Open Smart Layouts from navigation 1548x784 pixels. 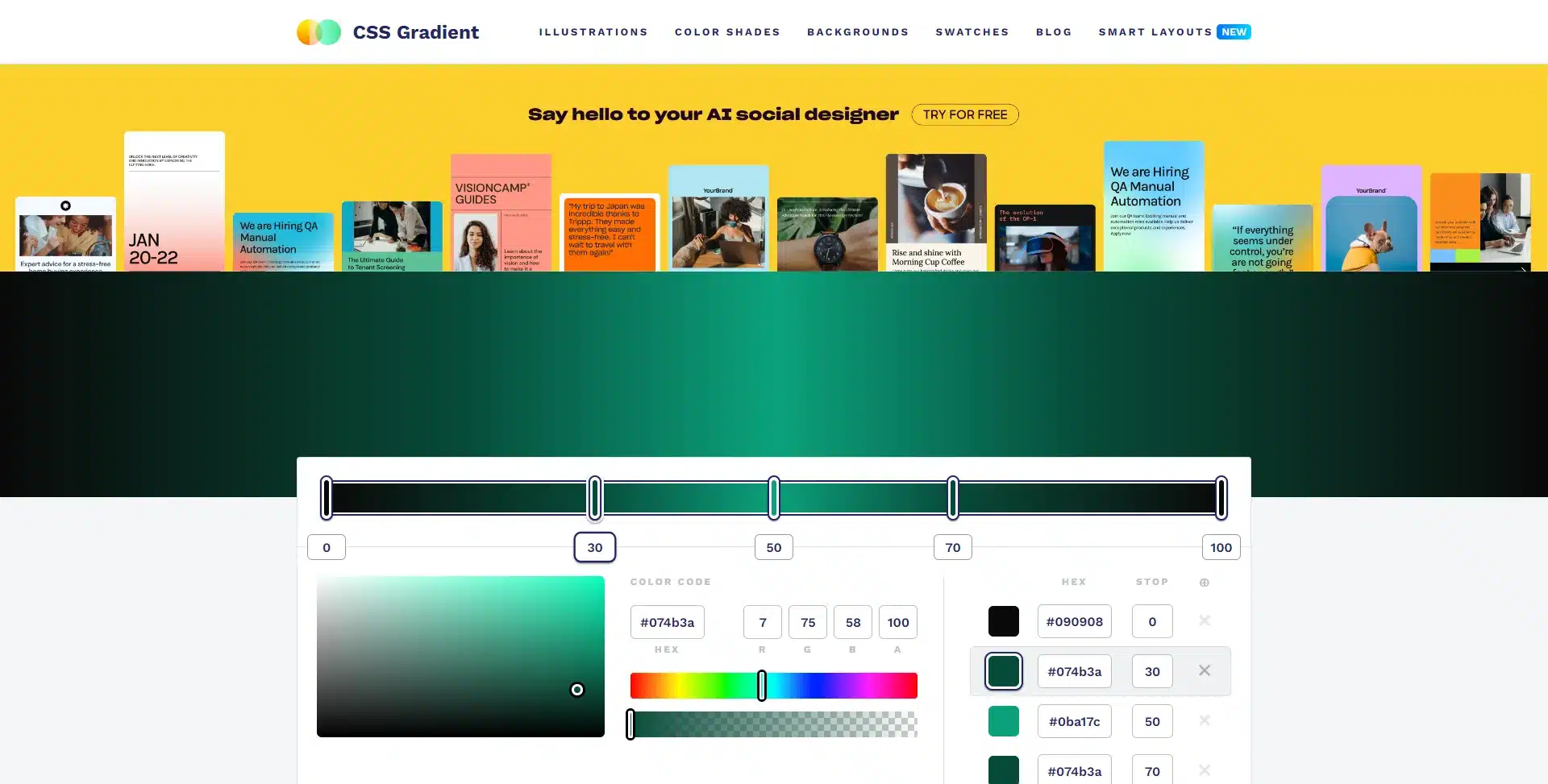1155,32
